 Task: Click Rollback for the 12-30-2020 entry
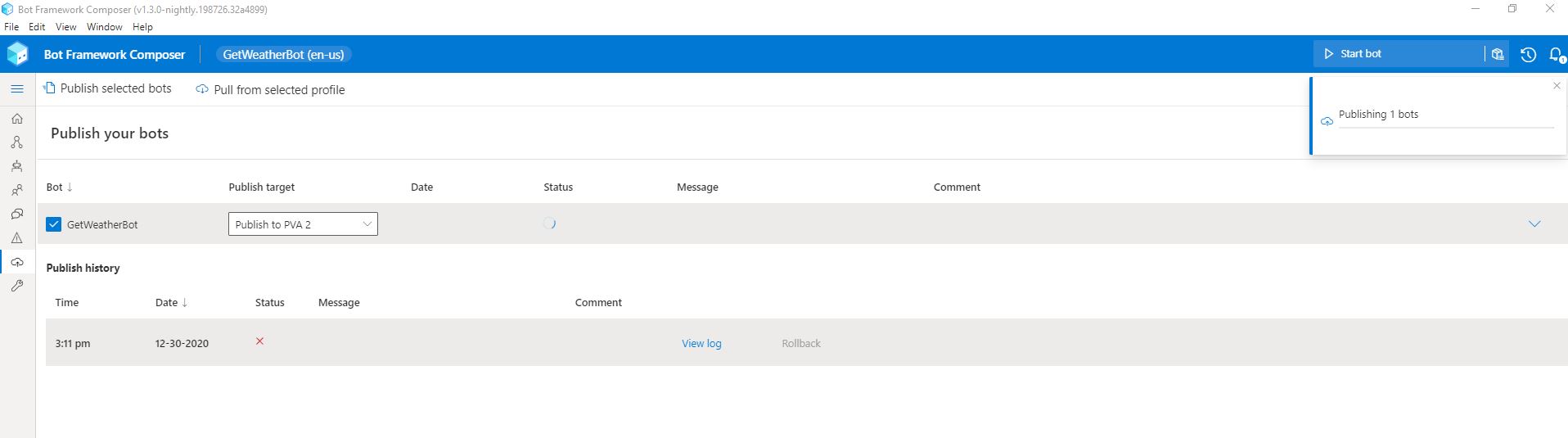pos(801,344)
